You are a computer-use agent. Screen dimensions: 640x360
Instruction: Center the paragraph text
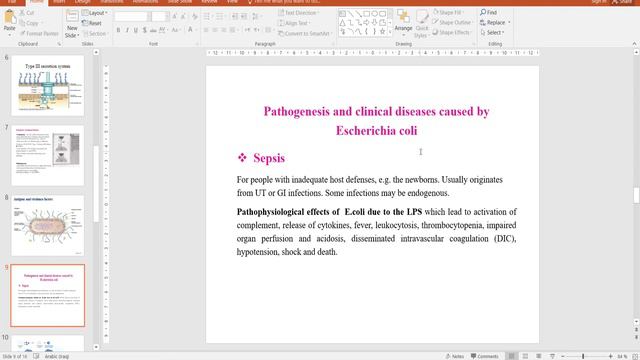coord(215,30)
